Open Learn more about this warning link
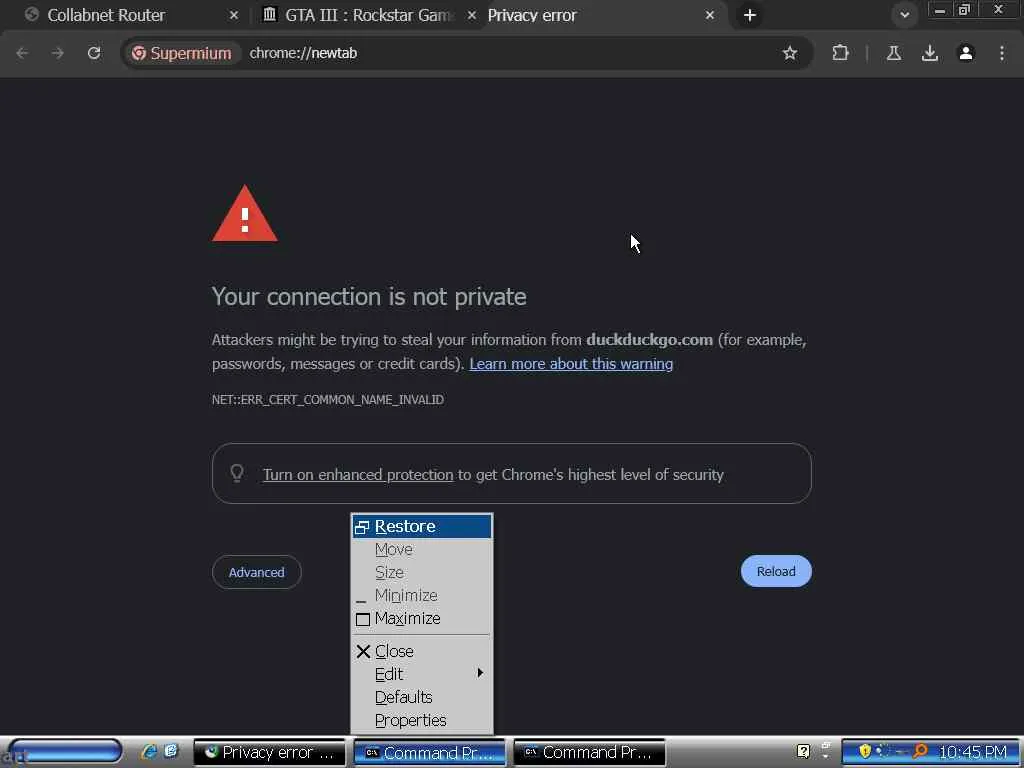The width and height of the screenshot is (1024, 768). tap(571, 364)
